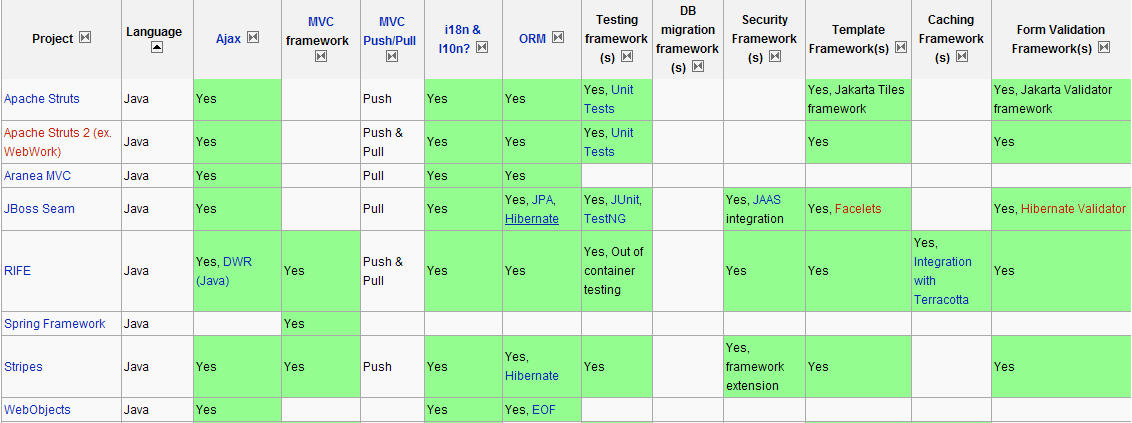
Task: Open the JBoss Seam project link
Action: coord(39,209)
